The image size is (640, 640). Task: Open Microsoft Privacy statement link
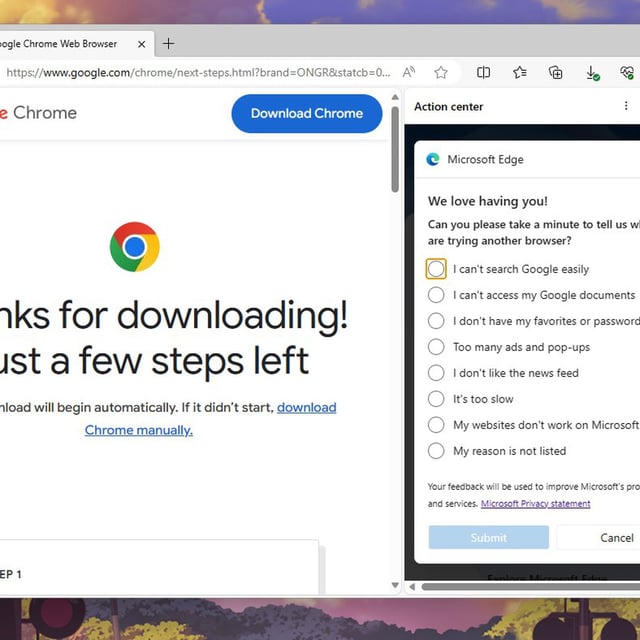point(536,504)
